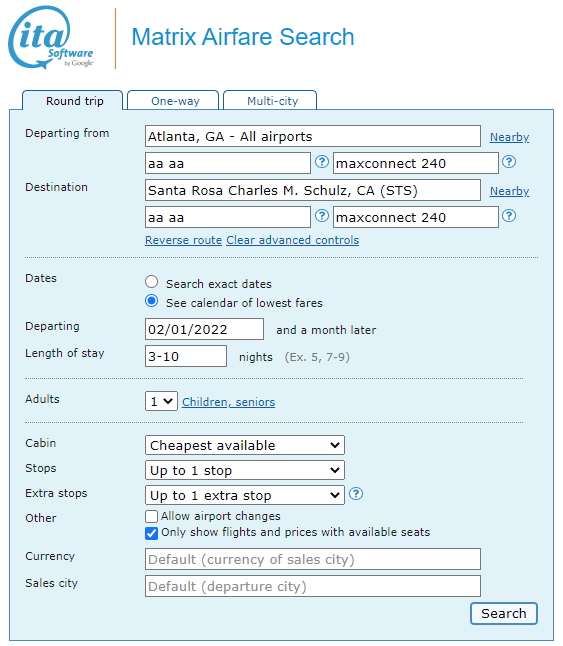The width and height of the screenshot is (563, 646).
Task: Select Search exact dates radio option
Action: point(152,282)
